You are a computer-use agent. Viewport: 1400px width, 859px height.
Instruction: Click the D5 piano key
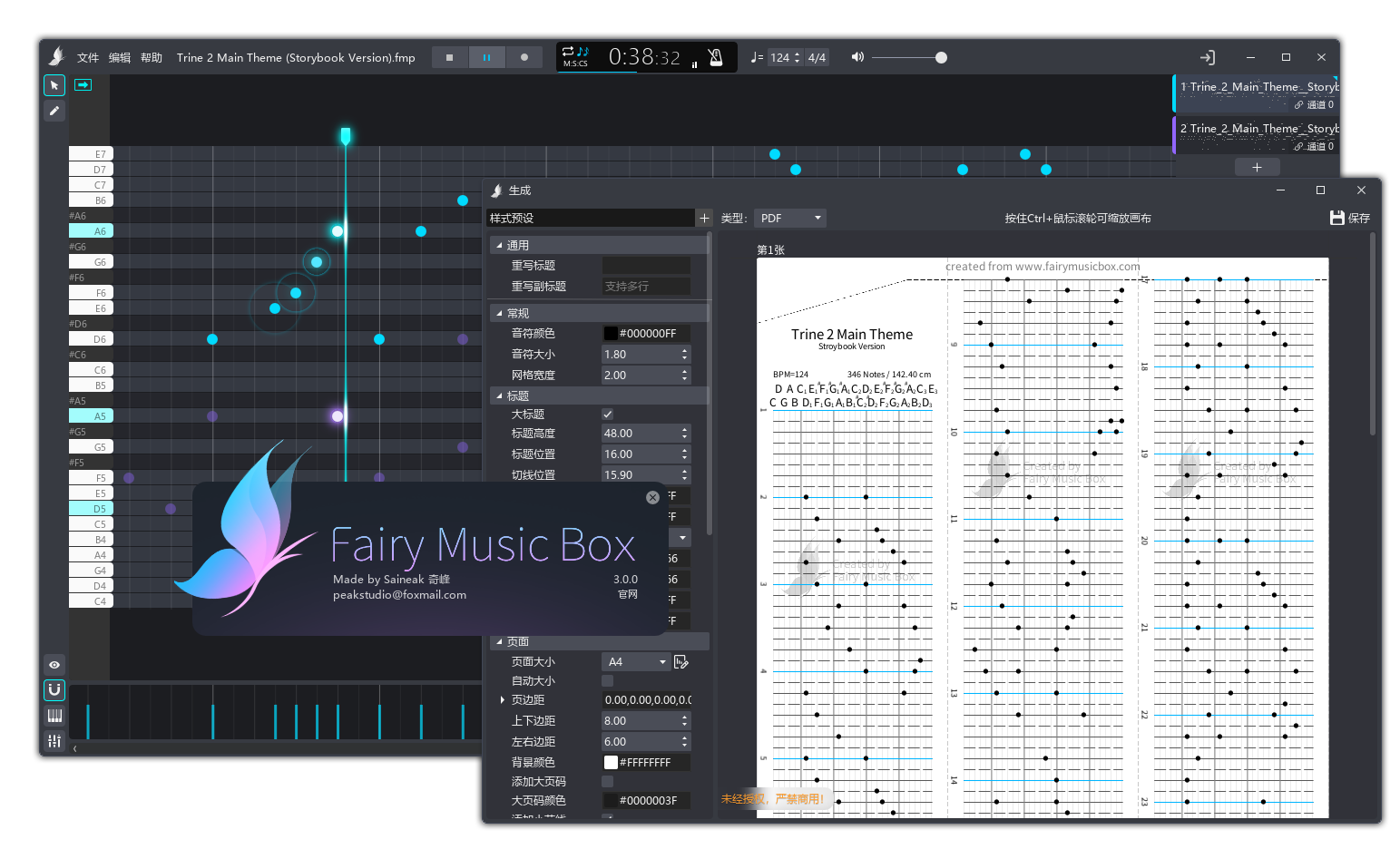click(91, 509)
